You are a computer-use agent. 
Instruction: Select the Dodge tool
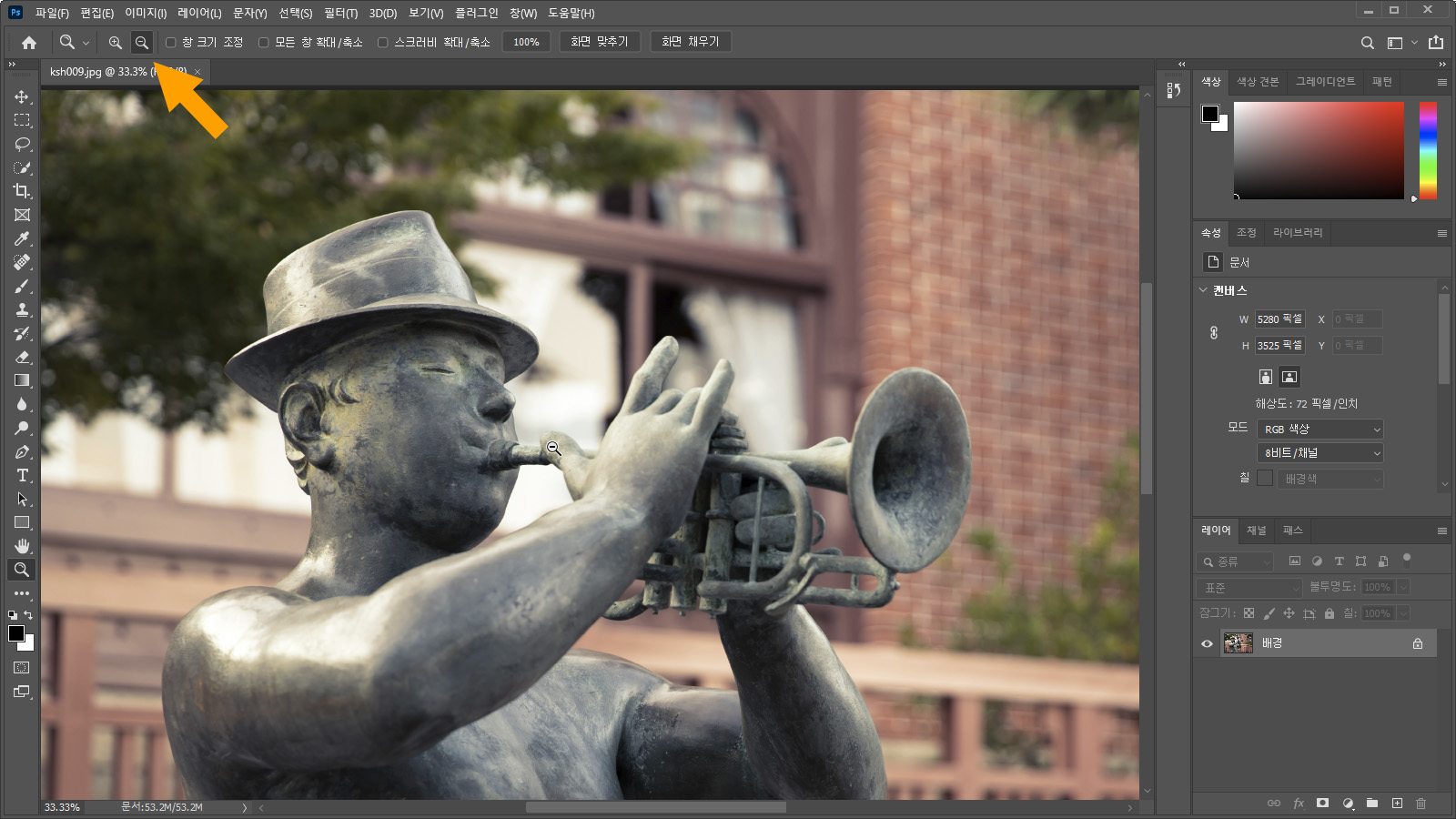[22, 428]
